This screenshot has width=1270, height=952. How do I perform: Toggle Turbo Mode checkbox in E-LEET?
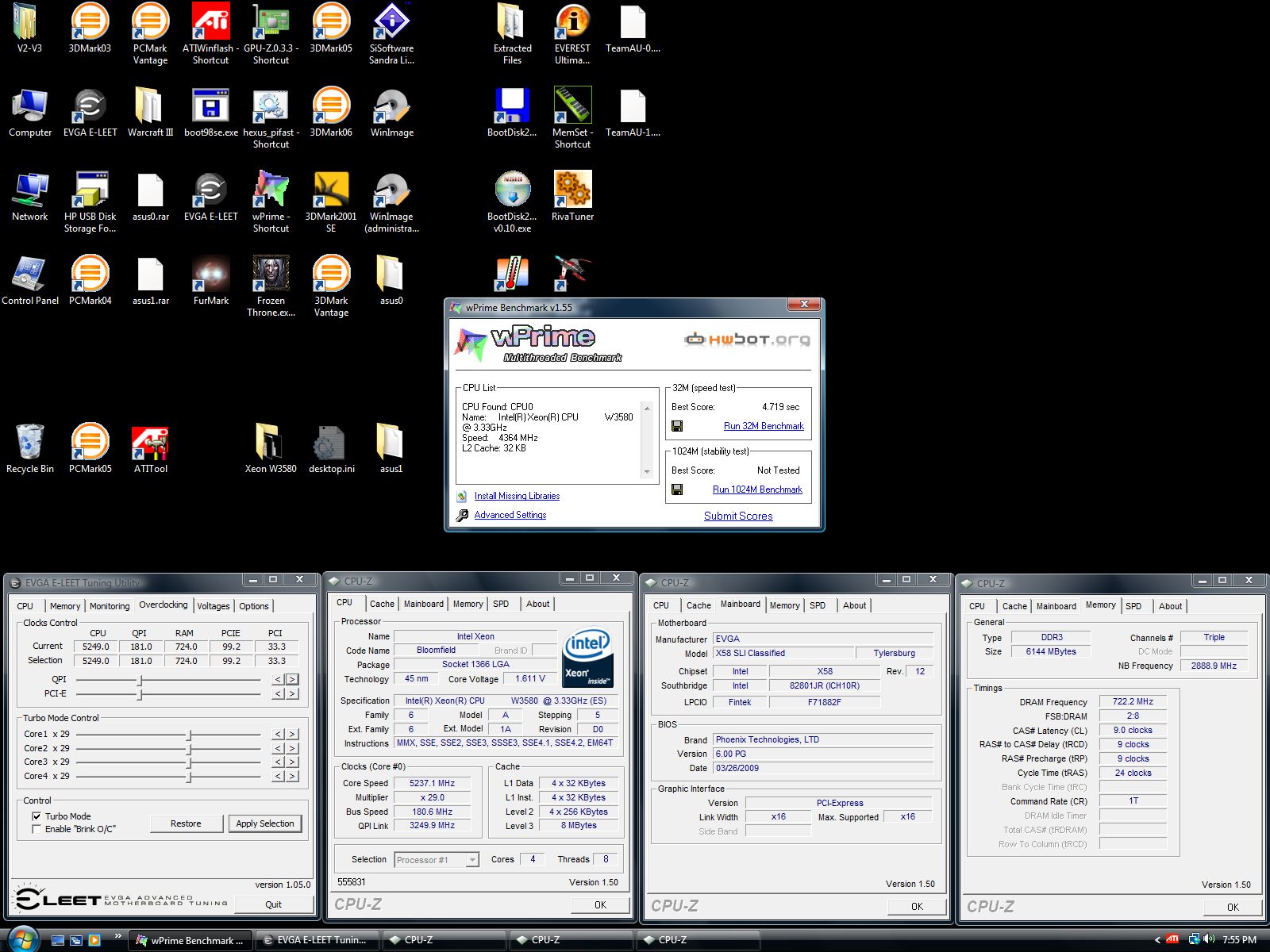coord(37,816)
